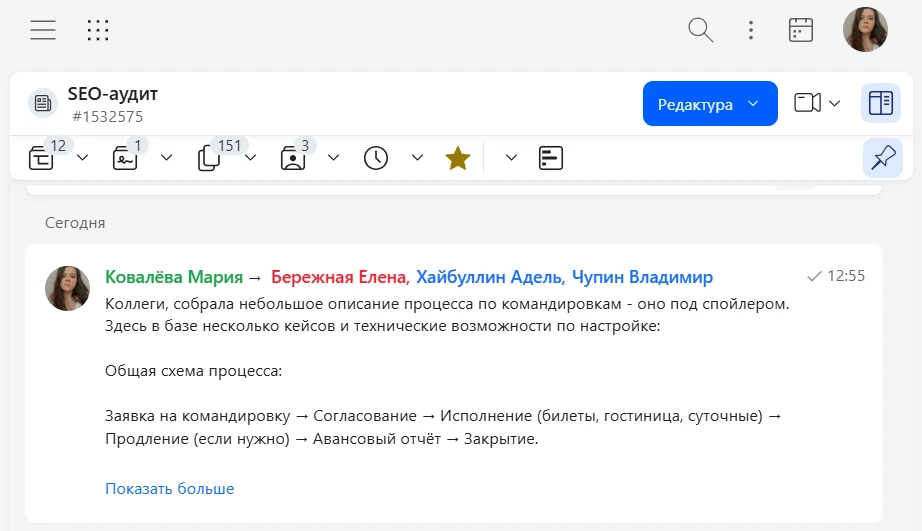
Task: Open the calendar icon in header
Action: tap(801, 30)
